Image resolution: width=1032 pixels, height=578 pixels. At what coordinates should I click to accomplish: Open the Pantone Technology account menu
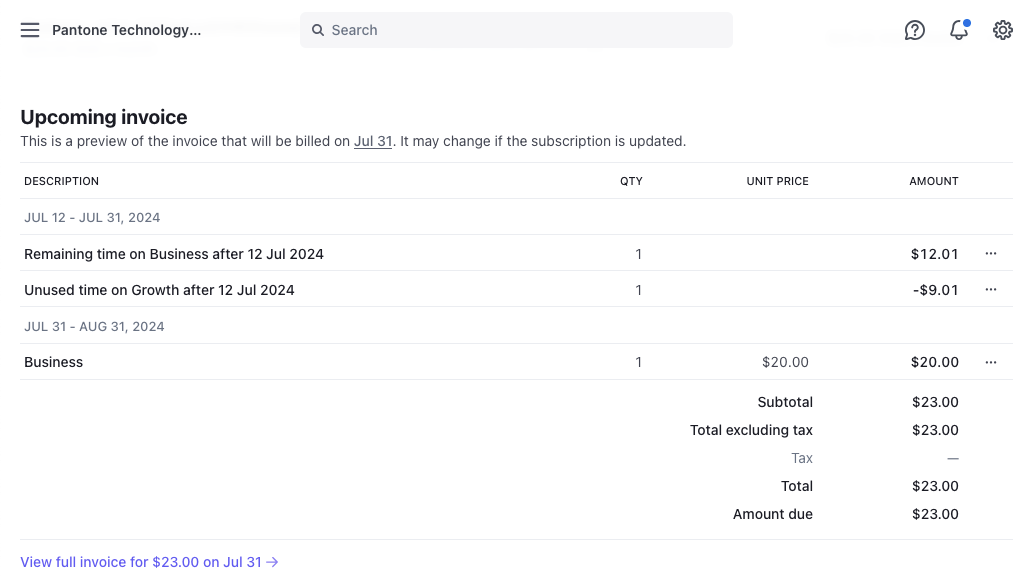(126, 30)
